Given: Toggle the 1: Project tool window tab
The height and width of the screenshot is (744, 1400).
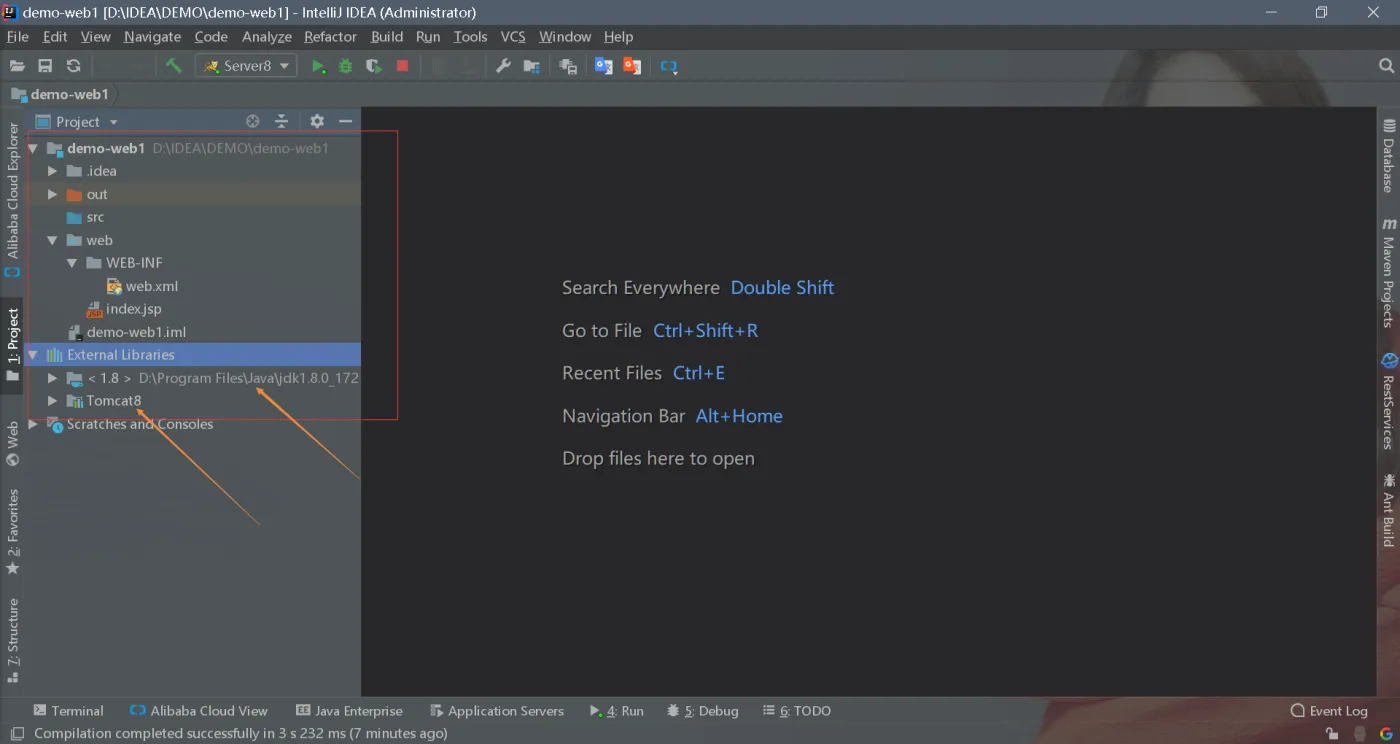Looking at the screenshot, I should [x=12, y=345].
